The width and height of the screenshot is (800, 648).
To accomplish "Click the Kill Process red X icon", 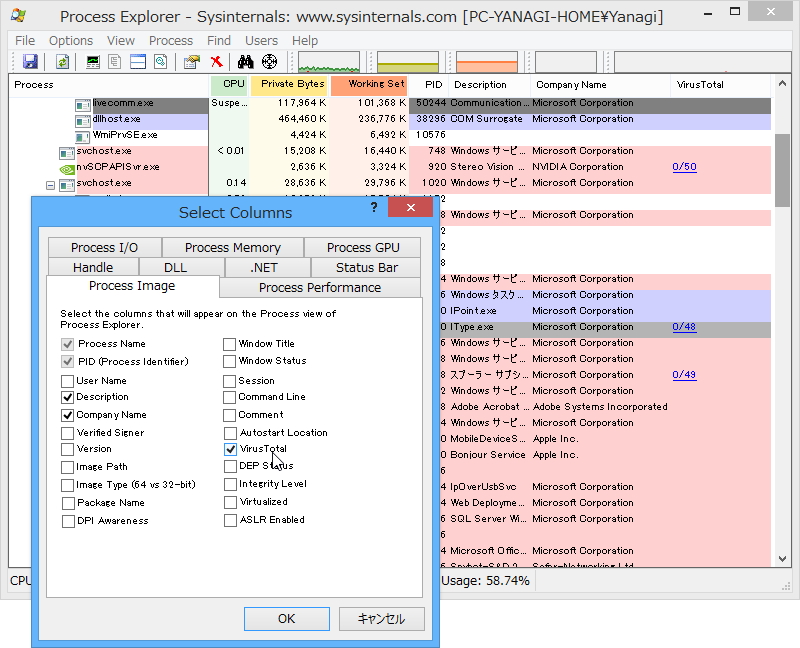I will [216, 62].
